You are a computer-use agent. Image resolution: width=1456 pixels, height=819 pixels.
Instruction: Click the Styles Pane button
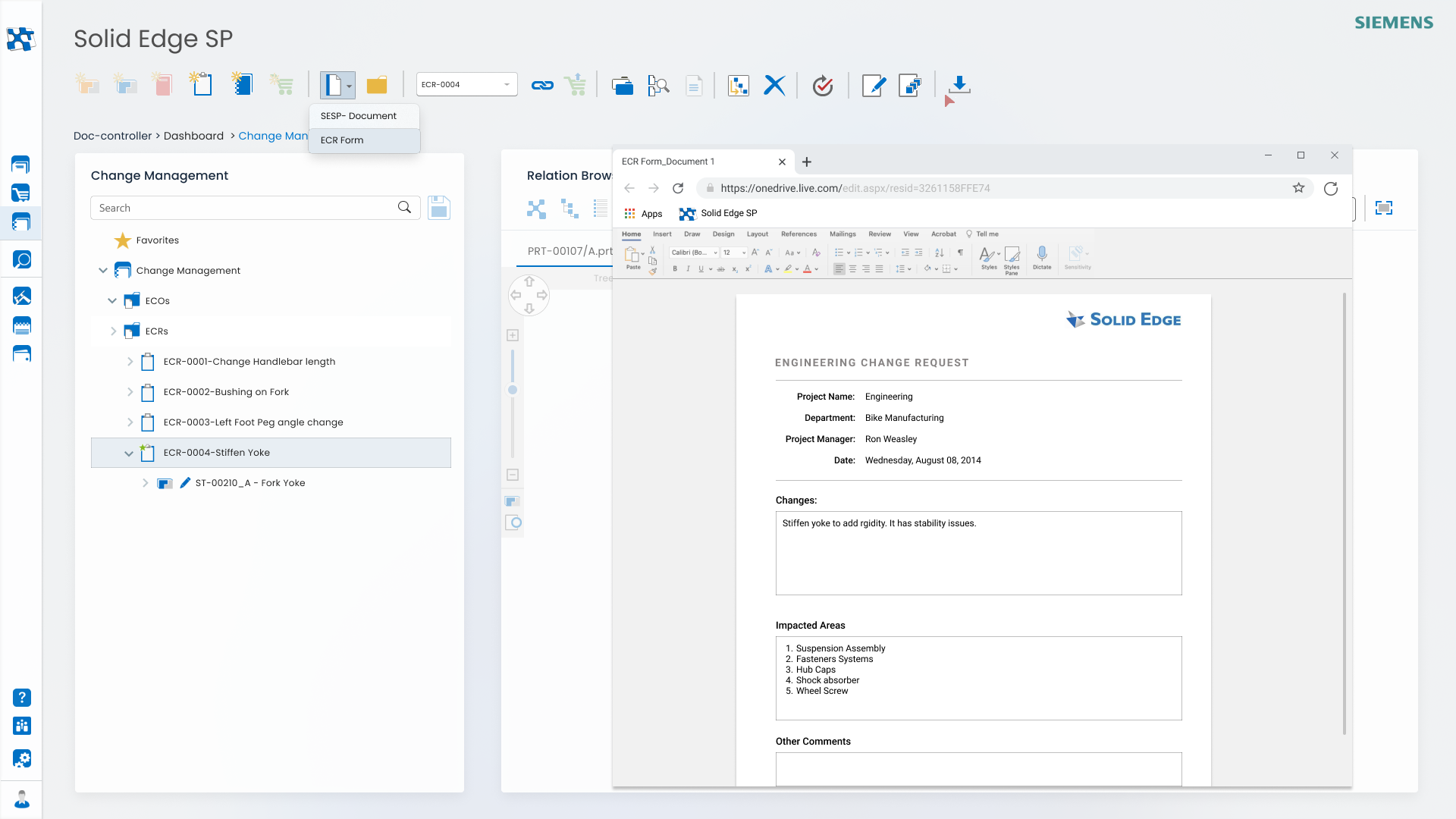click(1012, 259)
